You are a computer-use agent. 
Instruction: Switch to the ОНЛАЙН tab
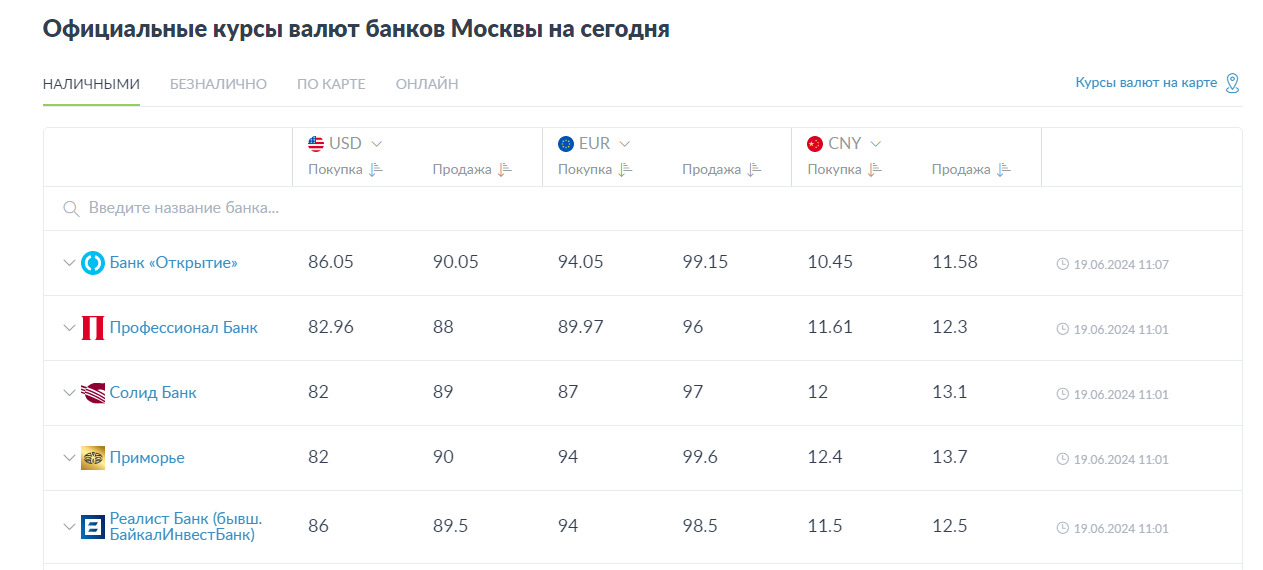pos(427,84)
